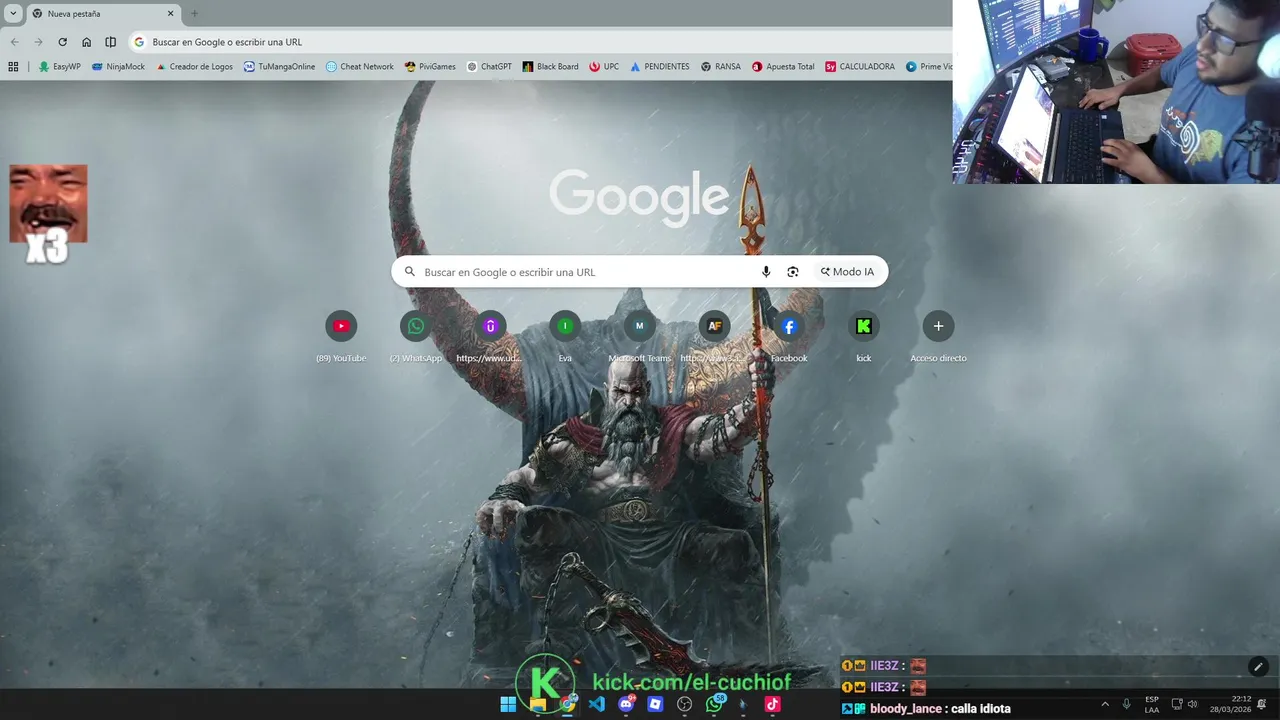1280x720 pixels.
Task: Open the PENDIENTES bookmark
Action: click(659, 67)
